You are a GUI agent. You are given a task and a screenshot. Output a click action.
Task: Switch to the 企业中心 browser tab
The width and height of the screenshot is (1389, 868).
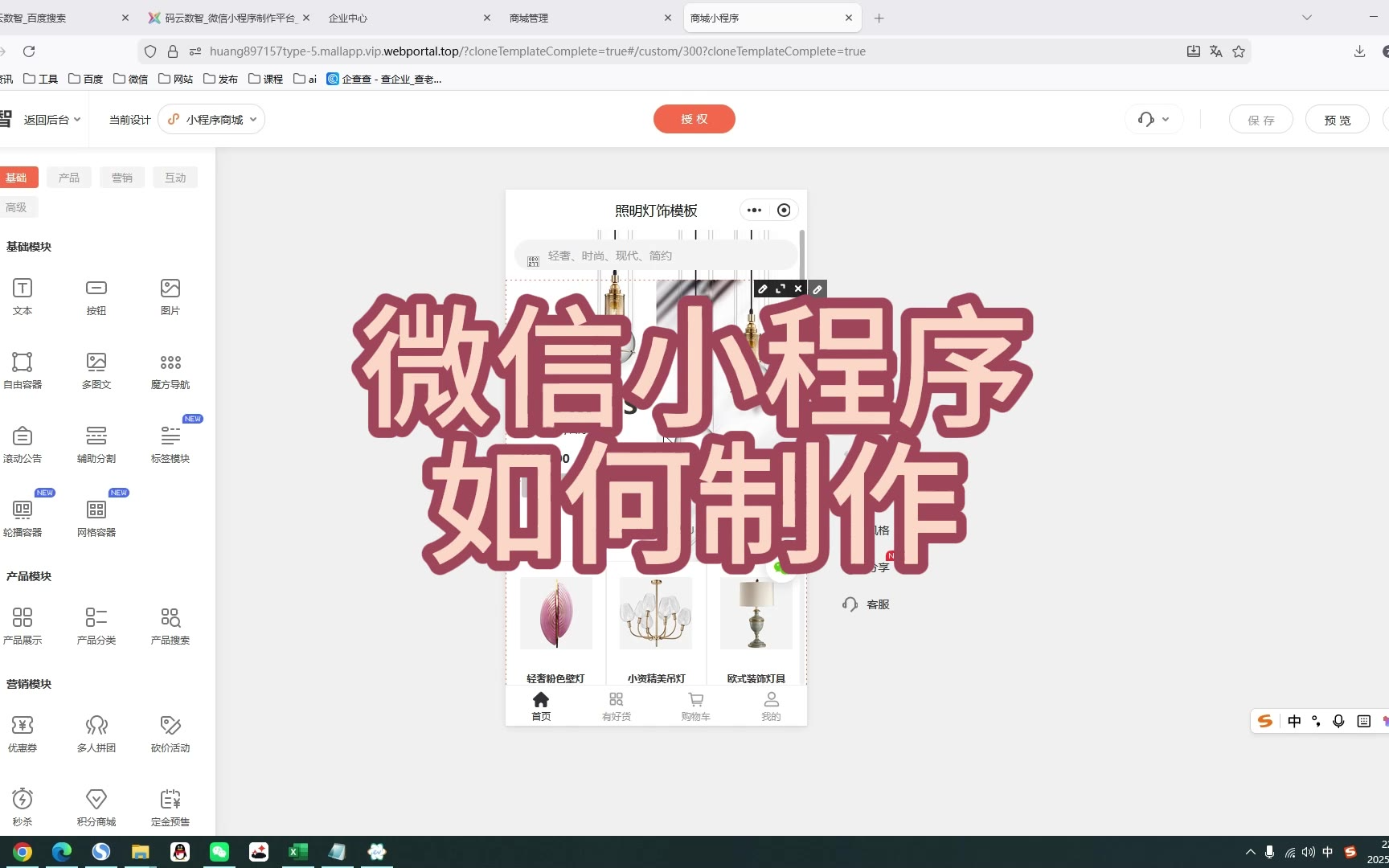pyautogui.click(x=409, y=18)
